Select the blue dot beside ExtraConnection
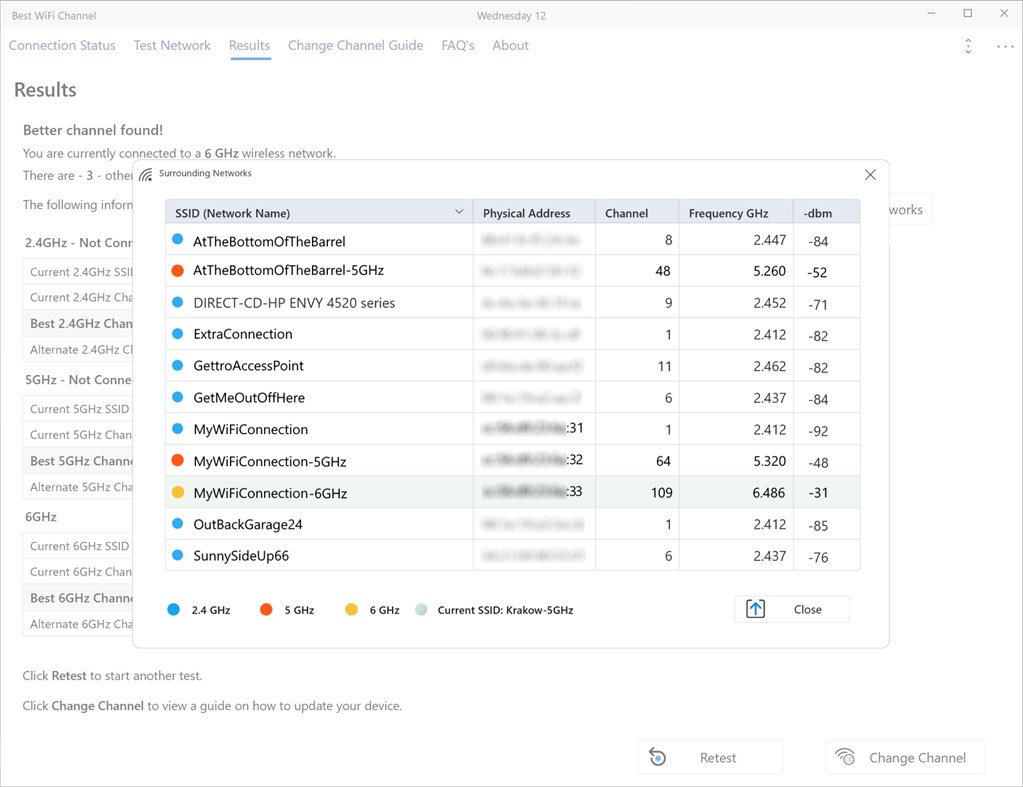Screen dimensions: 1023x787 coord(177,334)
